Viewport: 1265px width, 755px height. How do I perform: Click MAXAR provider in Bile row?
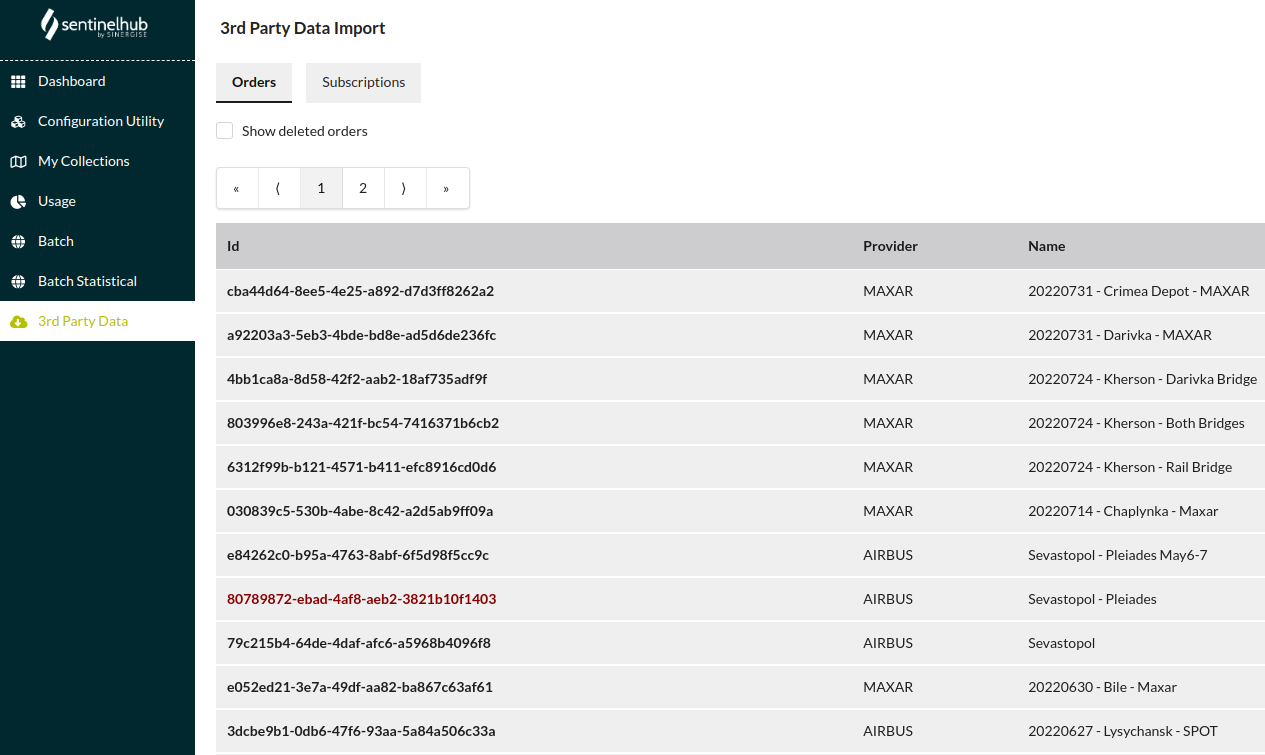[x=888, y=687]
